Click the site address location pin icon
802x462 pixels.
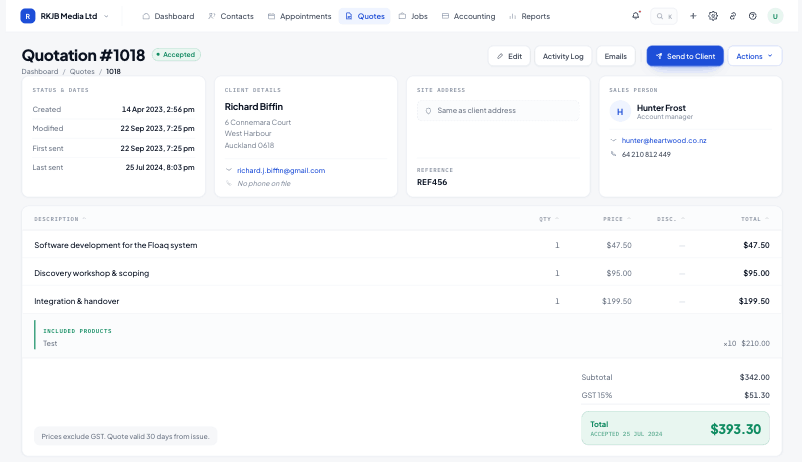click(429, 111)
